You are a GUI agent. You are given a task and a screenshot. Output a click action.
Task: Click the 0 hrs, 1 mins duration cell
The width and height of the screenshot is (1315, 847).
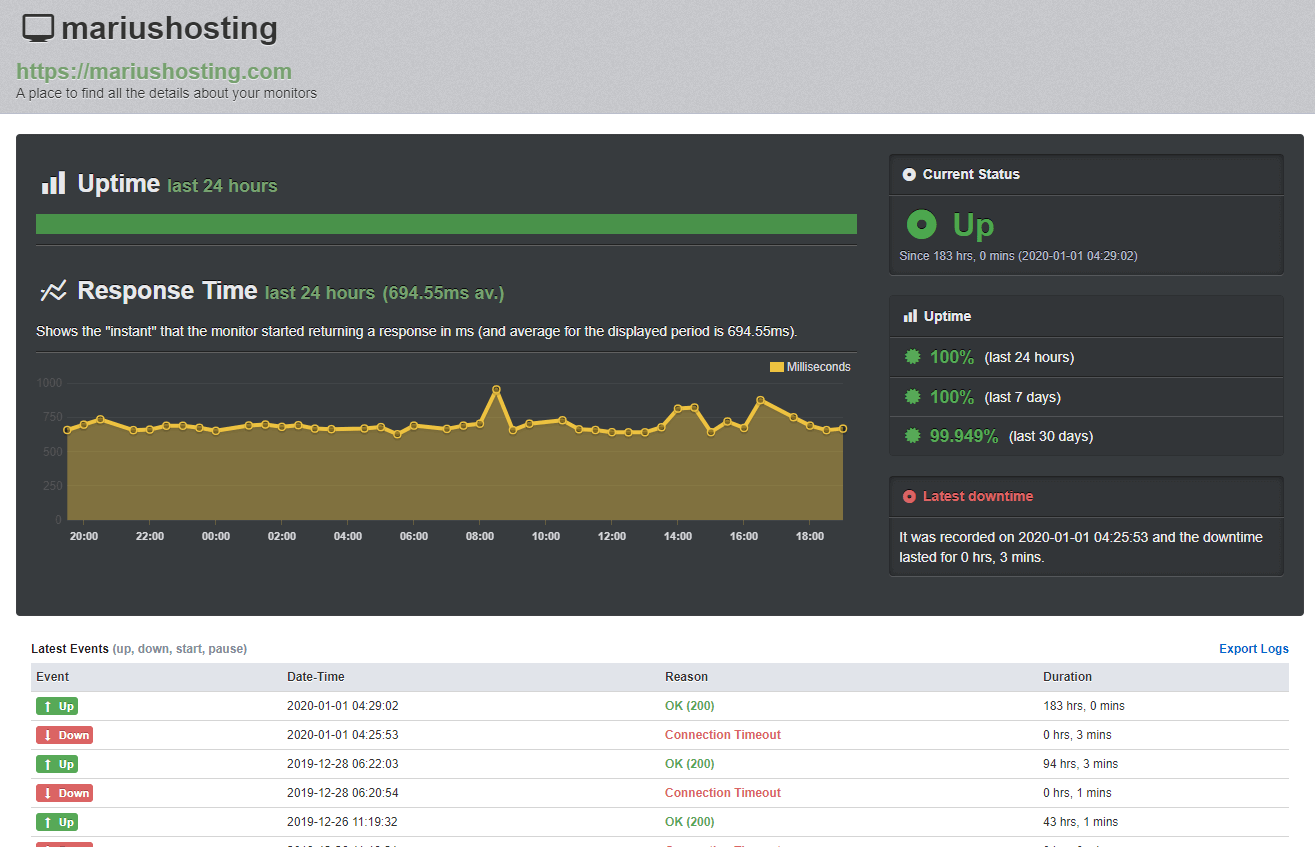click(1077, 793)
